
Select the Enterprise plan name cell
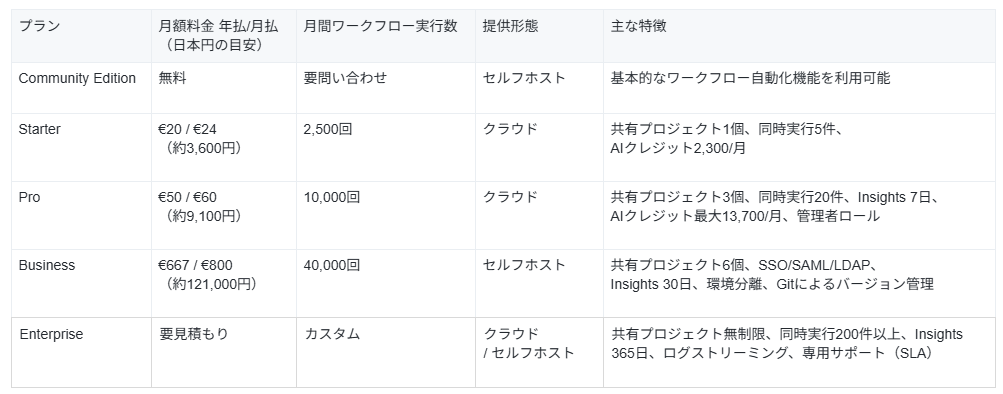coord(81,352)
